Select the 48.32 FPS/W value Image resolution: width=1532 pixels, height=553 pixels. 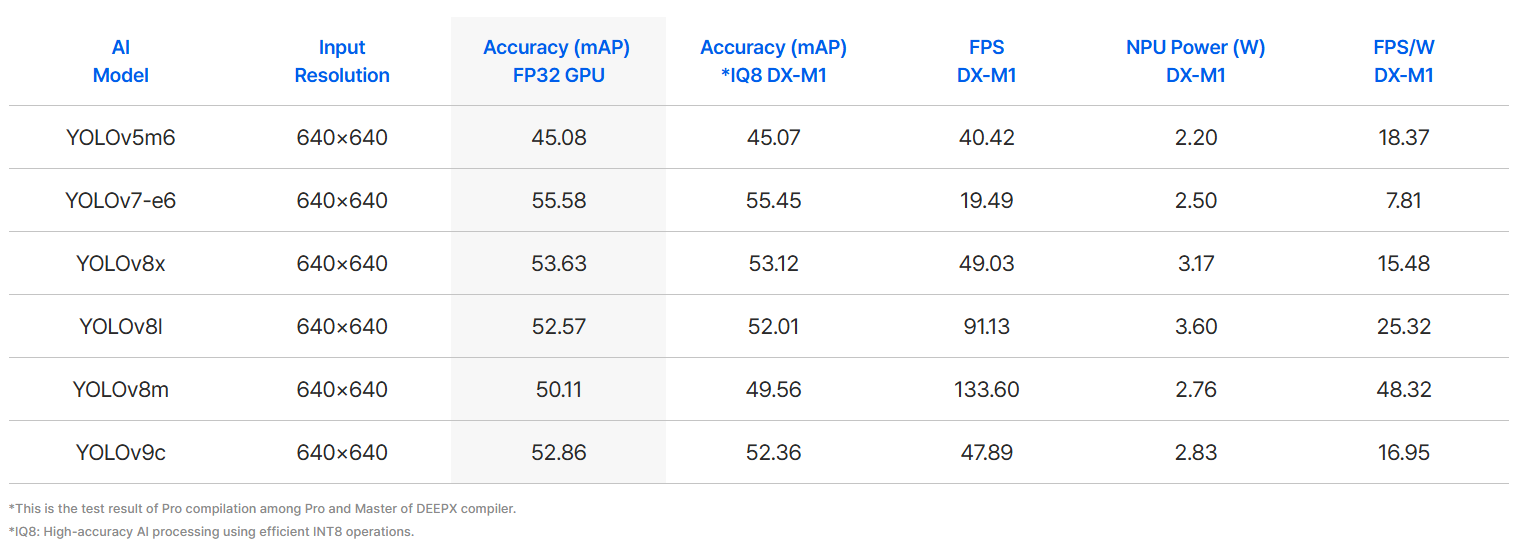click(x=1403, y=389)
